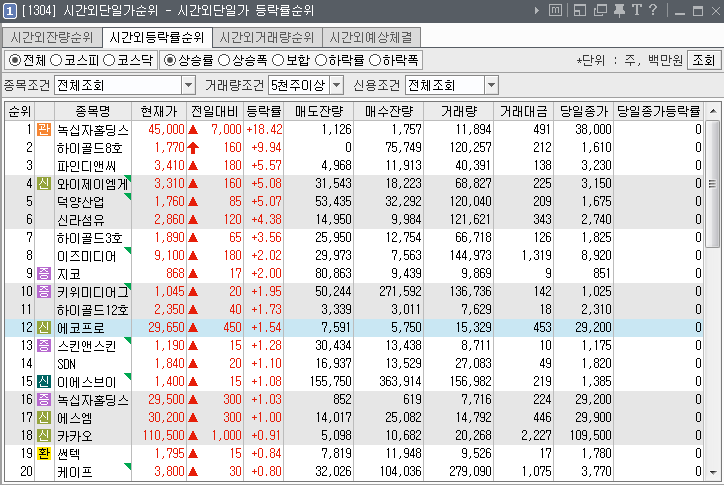The image size is (724, 485).
Task: Click the list menu icon beside the scrollbar
Action: point(712,184)
